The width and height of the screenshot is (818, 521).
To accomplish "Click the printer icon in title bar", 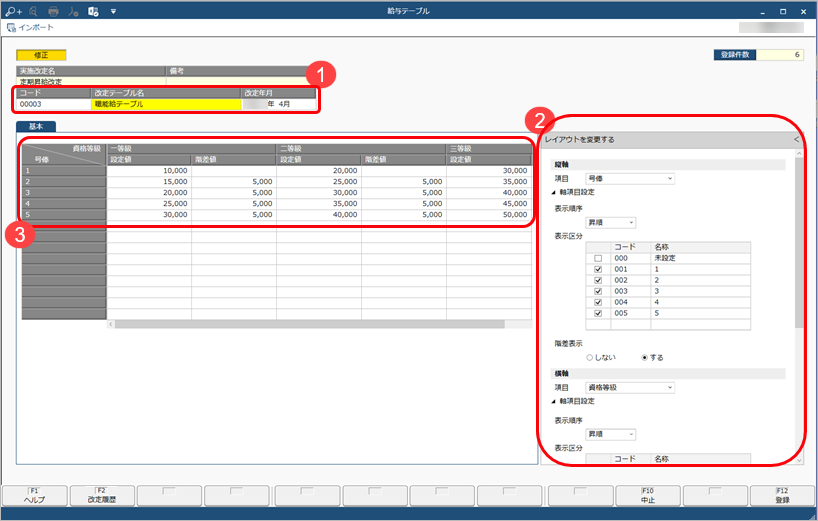I will (x=53, y=11).
